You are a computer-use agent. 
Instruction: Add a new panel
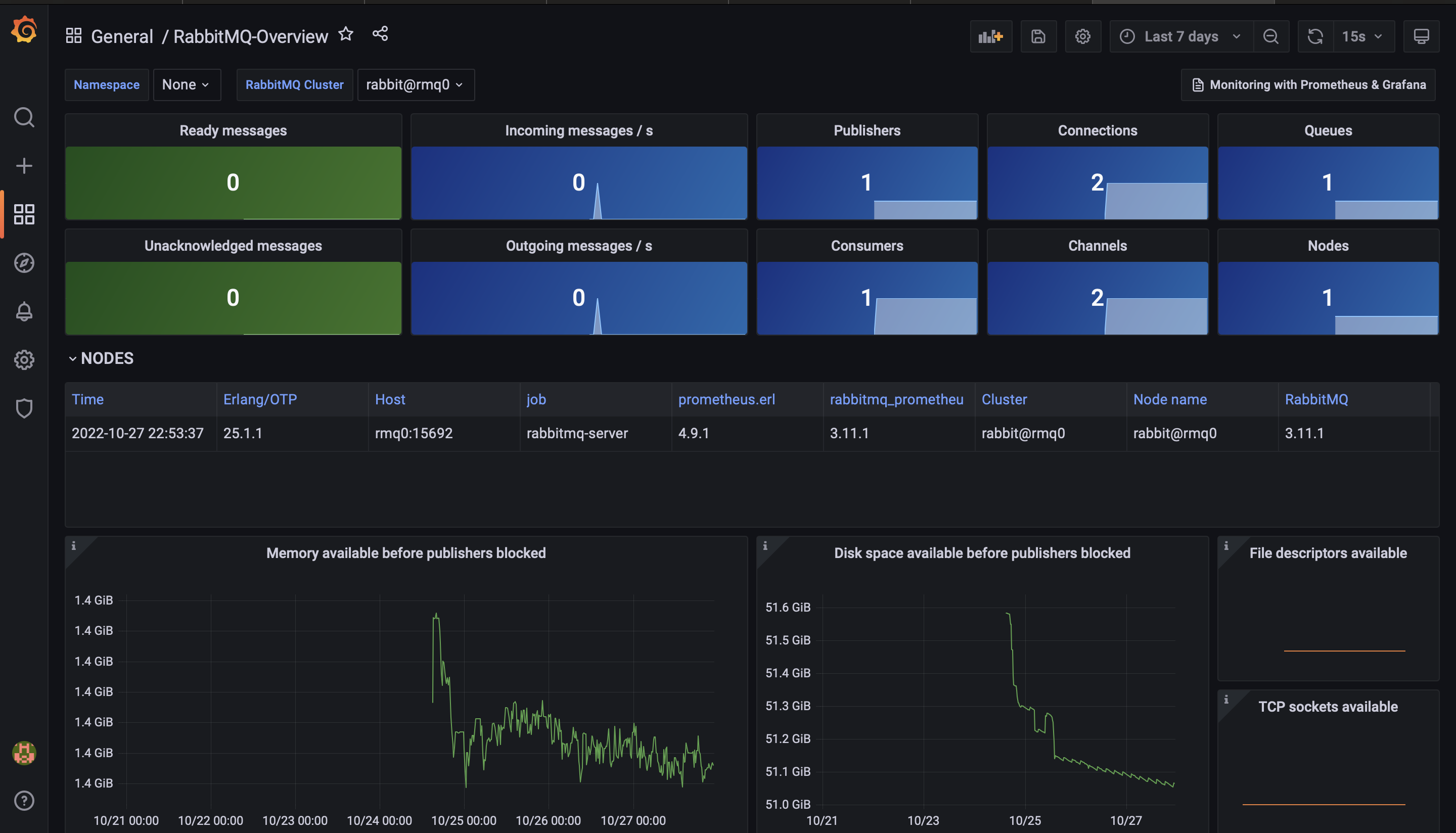point(991,36)
